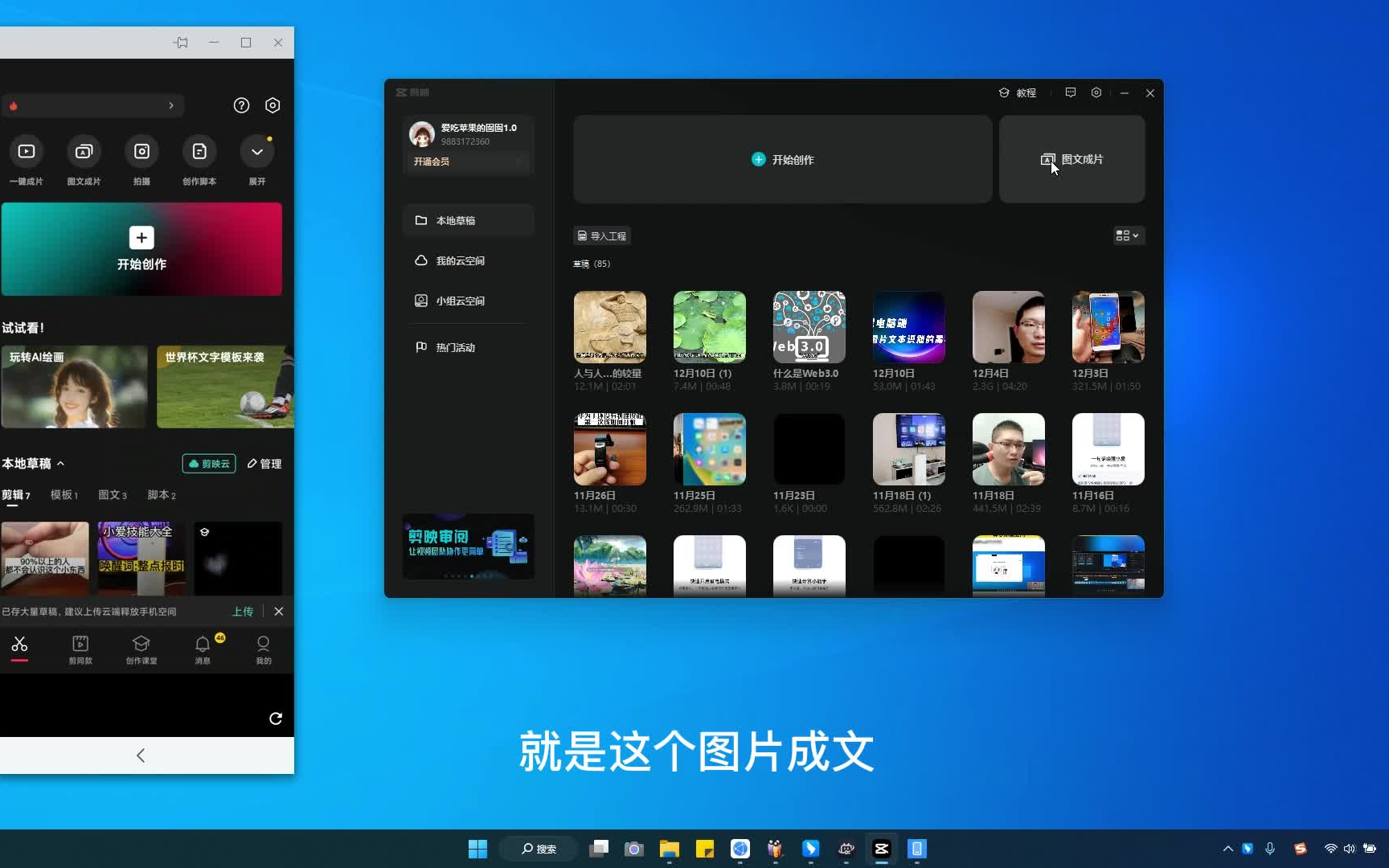Switch to CapCut app in taskbar

882,849
